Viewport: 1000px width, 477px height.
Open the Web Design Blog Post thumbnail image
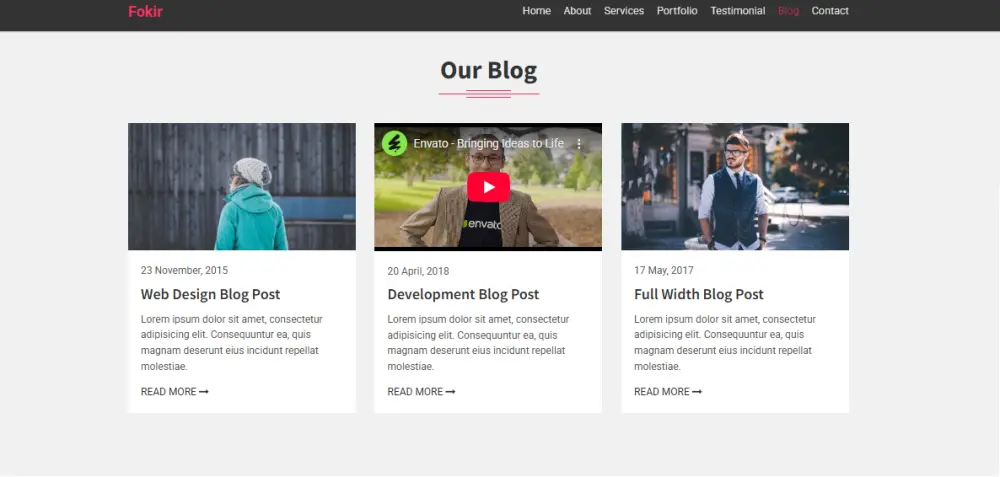[242, 186]
